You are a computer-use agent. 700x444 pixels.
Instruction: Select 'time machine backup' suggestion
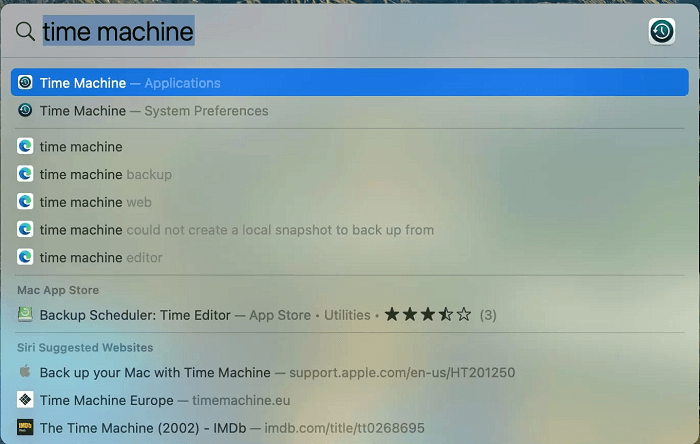350,174
